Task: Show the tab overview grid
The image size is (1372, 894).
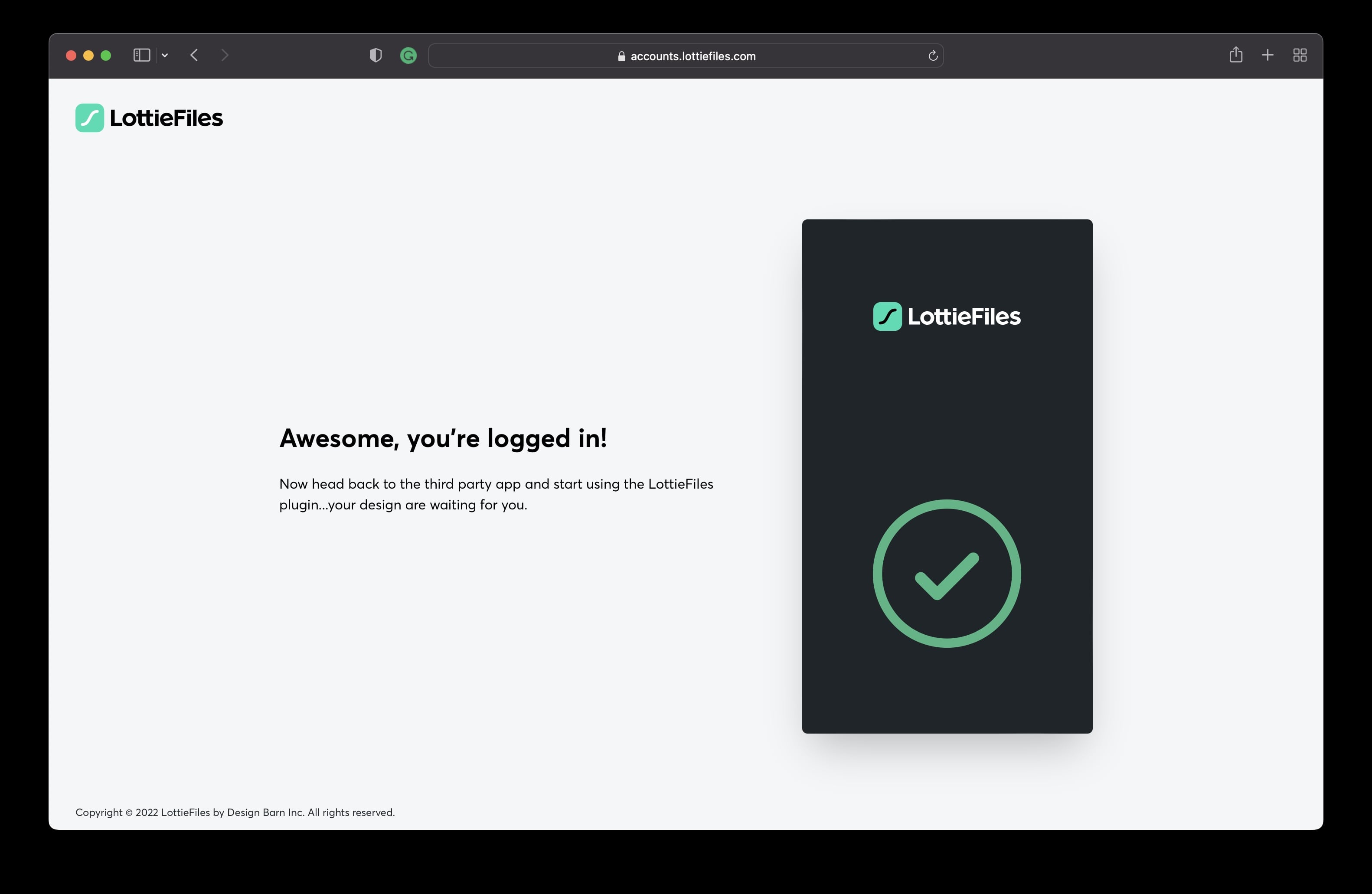Action: (1300, 55)
